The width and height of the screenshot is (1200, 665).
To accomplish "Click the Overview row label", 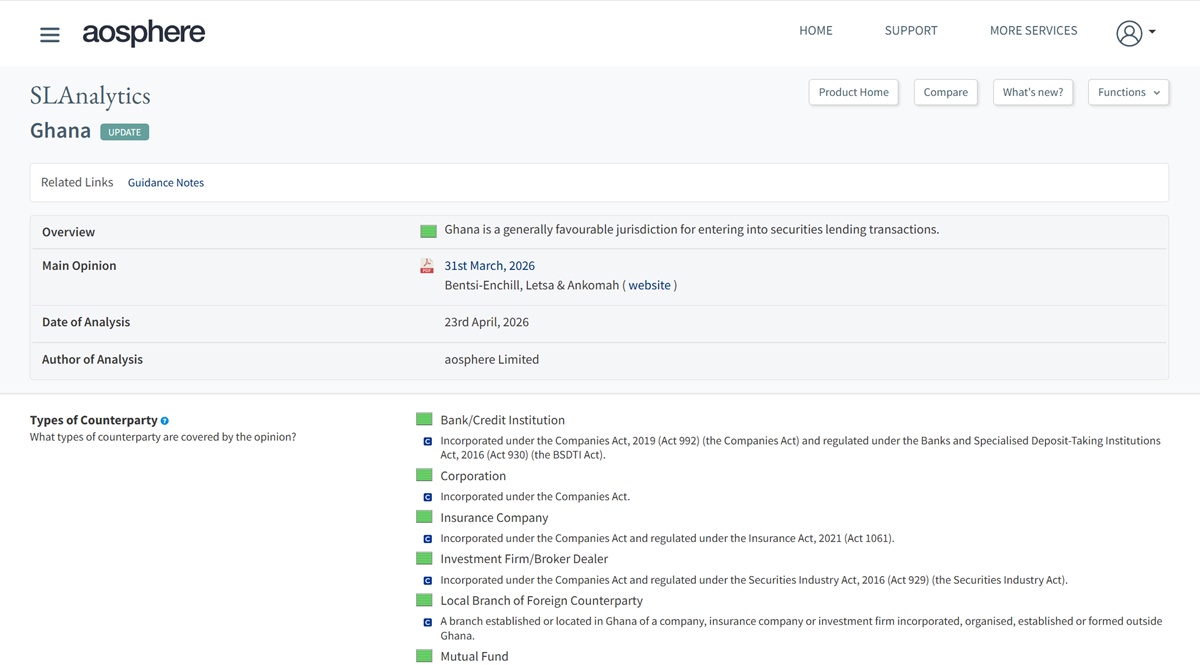I will click(69, 232).
